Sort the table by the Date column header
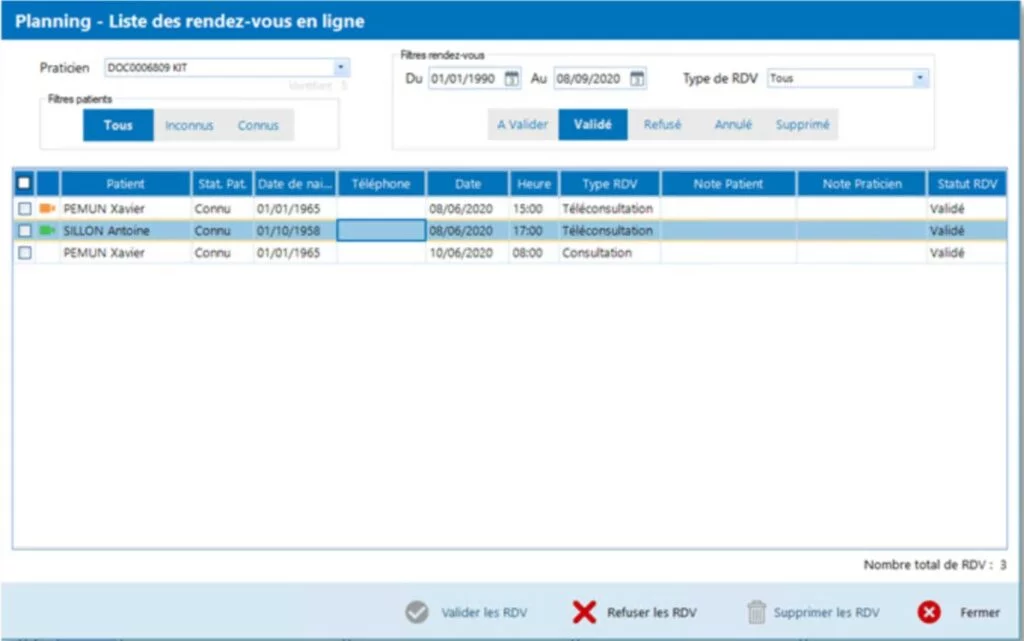 coord(467,184)
